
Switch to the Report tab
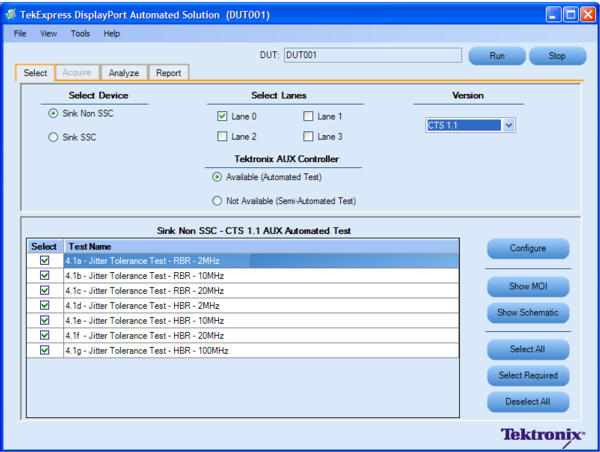click(x=168, y=73)
